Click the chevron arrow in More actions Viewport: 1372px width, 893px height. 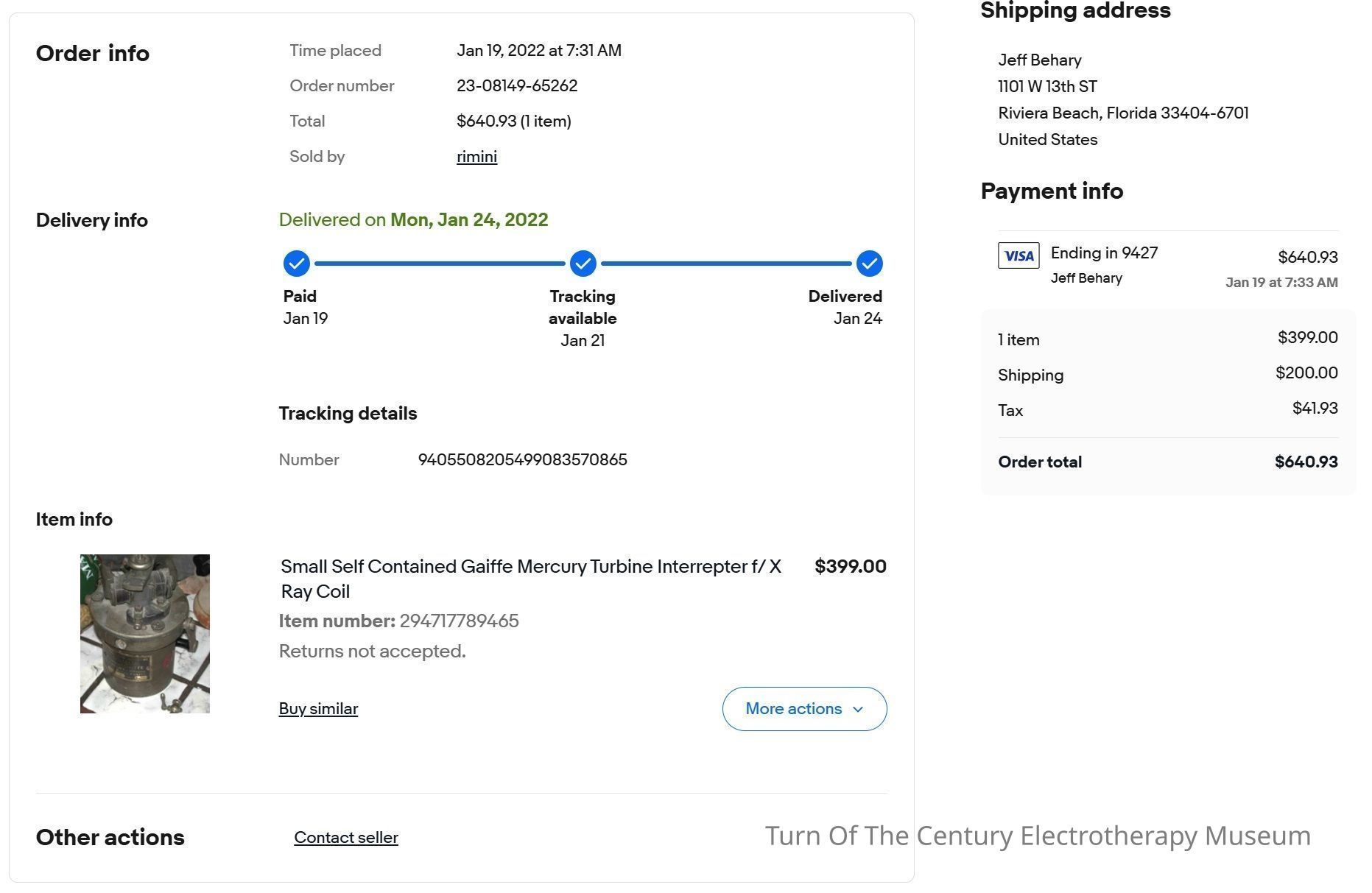(x=857, y=710)
